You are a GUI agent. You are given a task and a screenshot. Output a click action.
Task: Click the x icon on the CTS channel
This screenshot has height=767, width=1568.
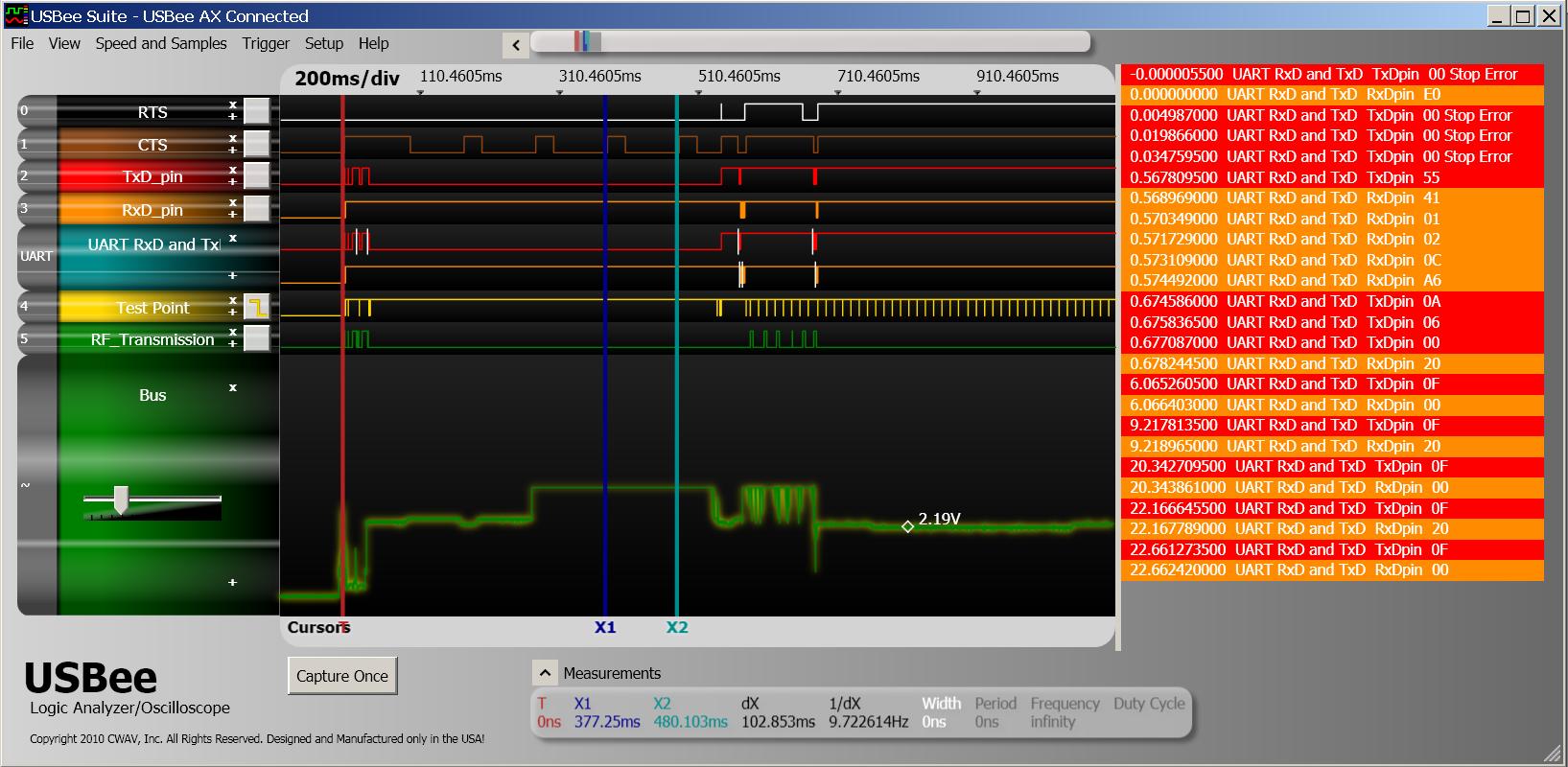(x=232, y=137)
